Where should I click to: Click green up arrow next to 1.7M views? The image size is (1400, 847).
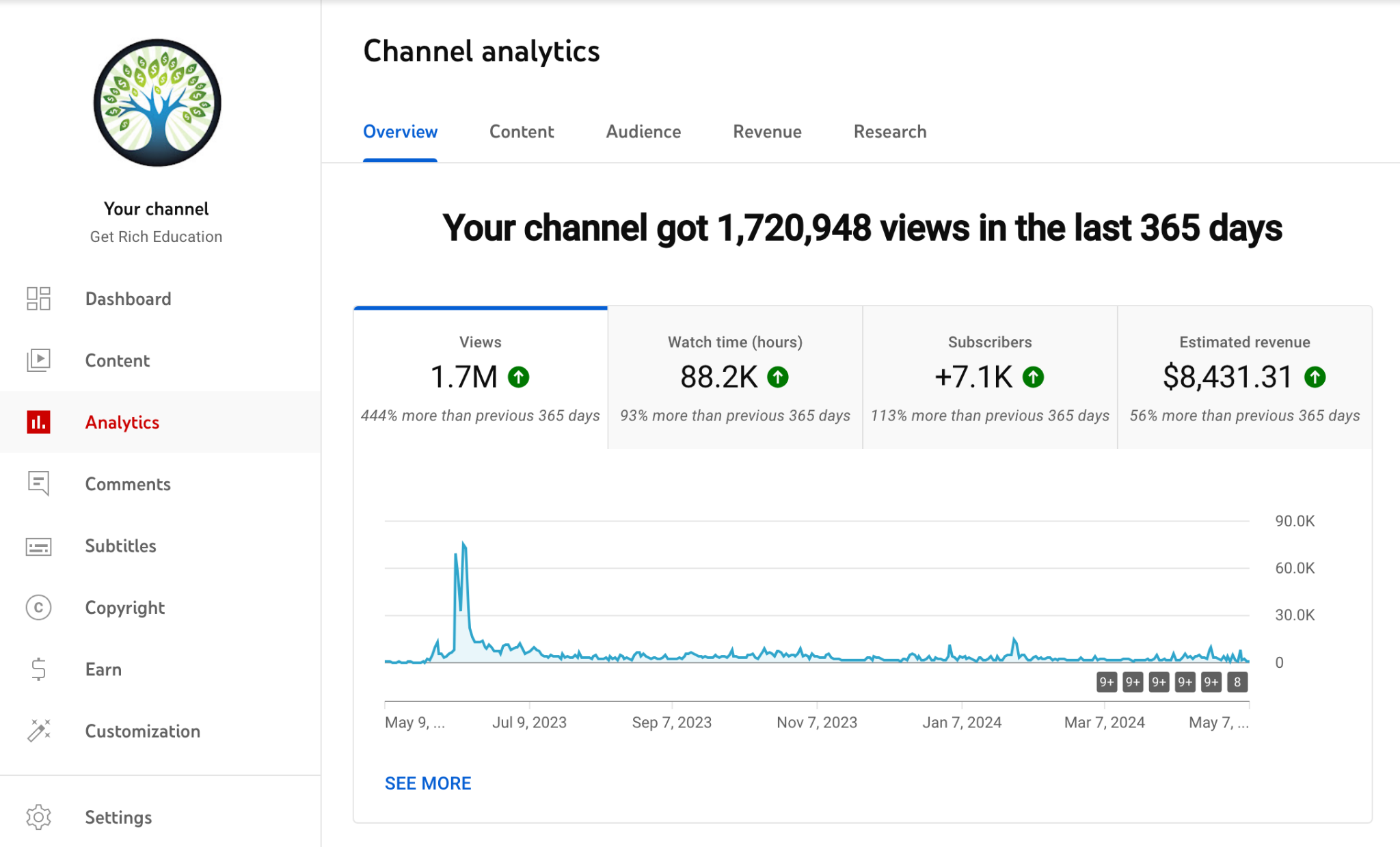coord(518,377)
